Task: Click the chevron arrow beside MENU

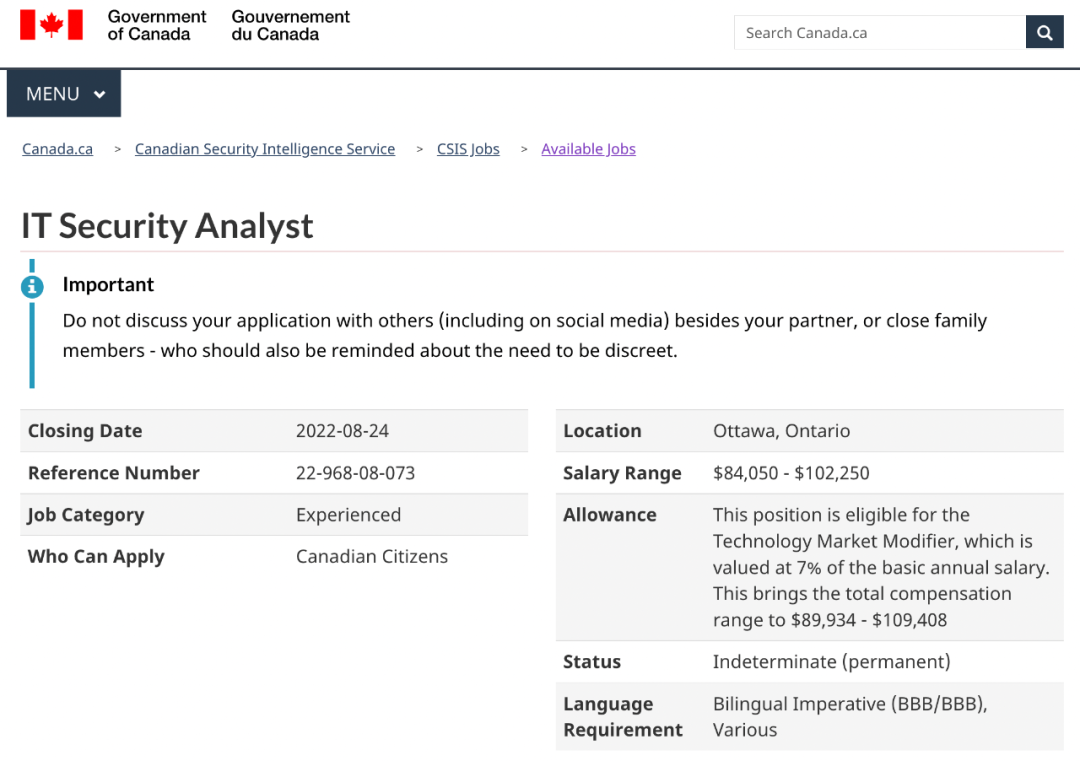Action: click(x=99, y=95)
